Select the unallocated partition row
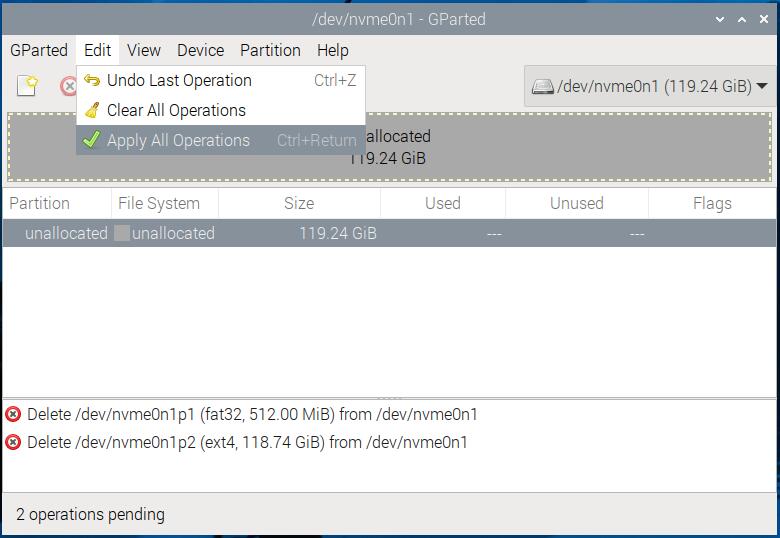780x538 pixels. click(390, 233)
